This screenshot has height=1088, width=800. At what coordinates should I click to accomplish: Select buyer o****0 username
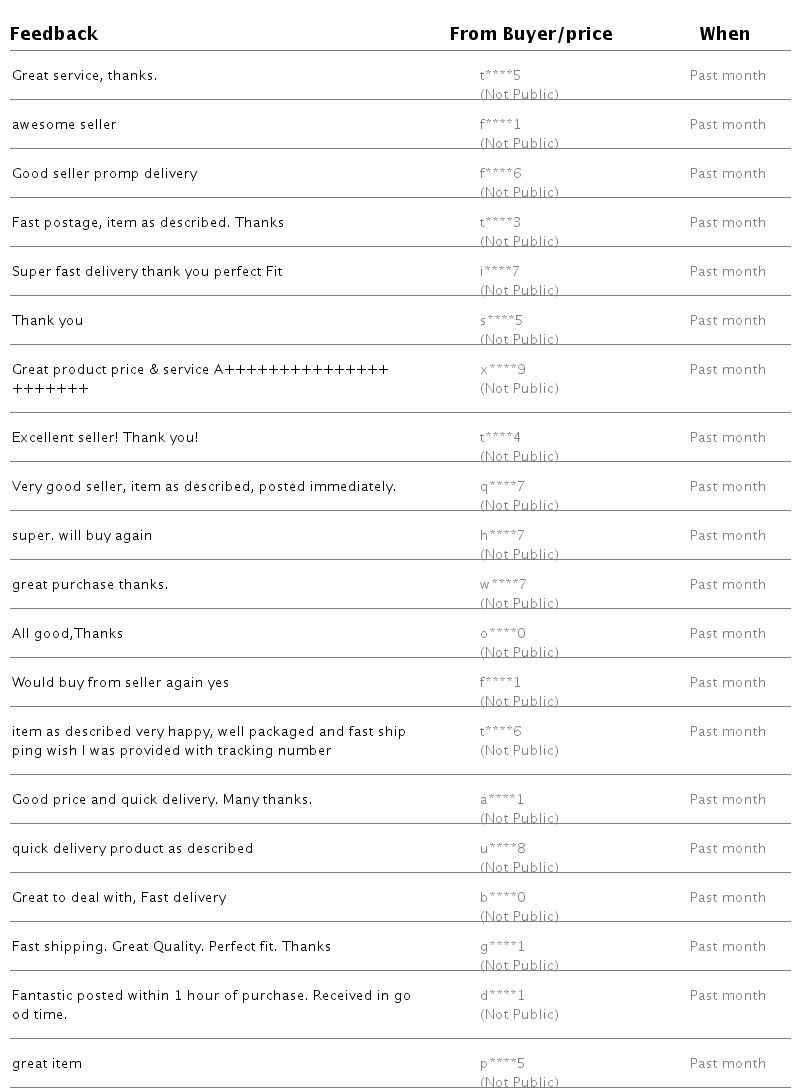(502, 633)
